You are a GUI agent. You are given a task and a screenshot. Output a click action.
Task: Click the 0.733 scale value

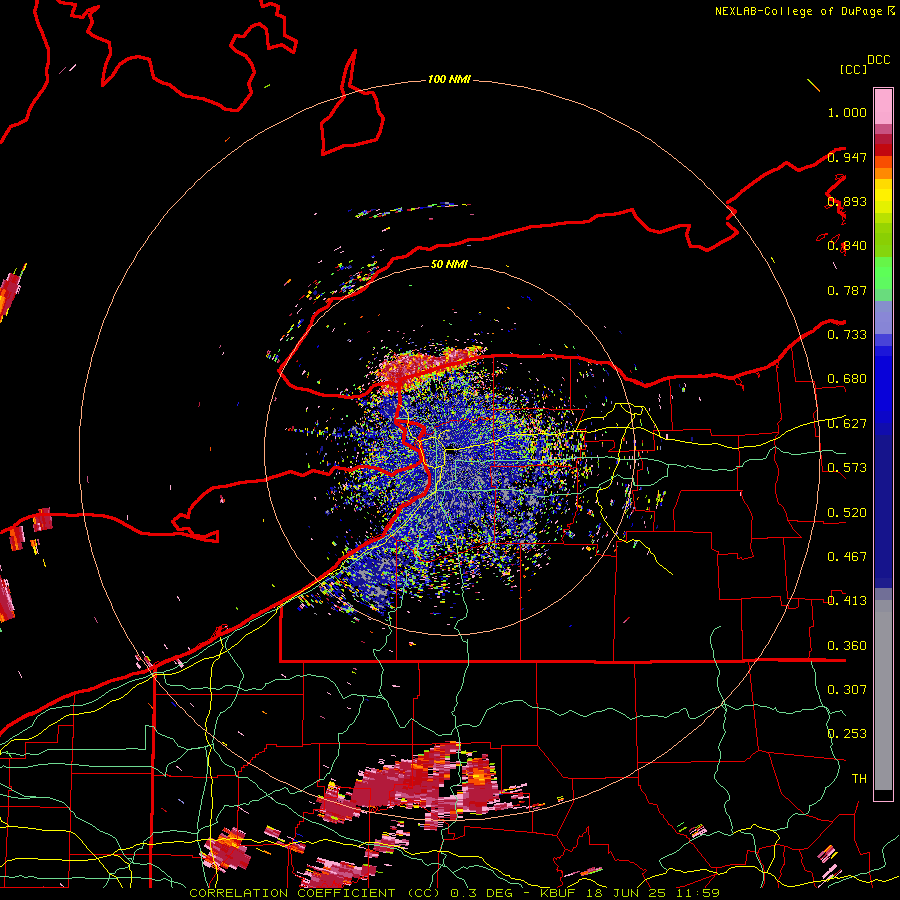point(847,335)
